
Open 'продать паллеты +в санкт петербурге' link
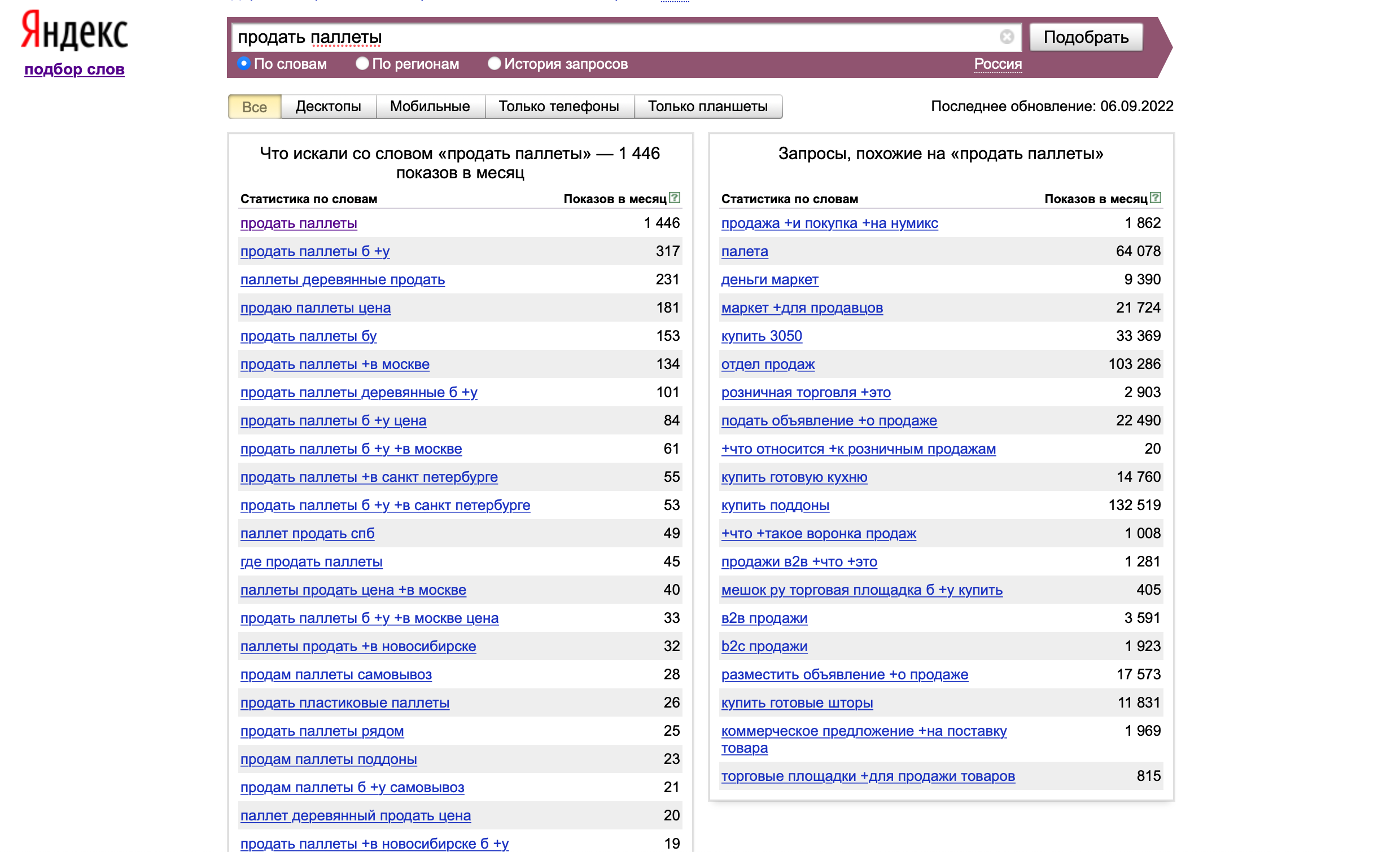pos(369,477)
